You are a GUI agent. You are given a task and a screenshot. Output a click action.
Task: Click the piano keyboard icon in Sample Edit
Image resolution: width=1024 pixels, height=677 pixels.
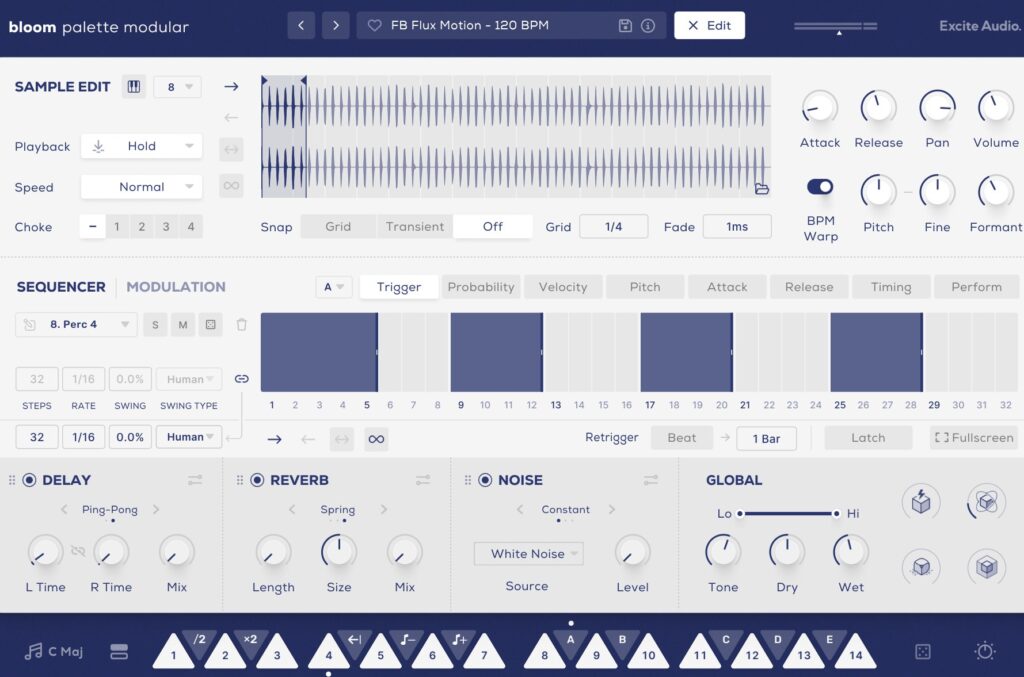133,87
